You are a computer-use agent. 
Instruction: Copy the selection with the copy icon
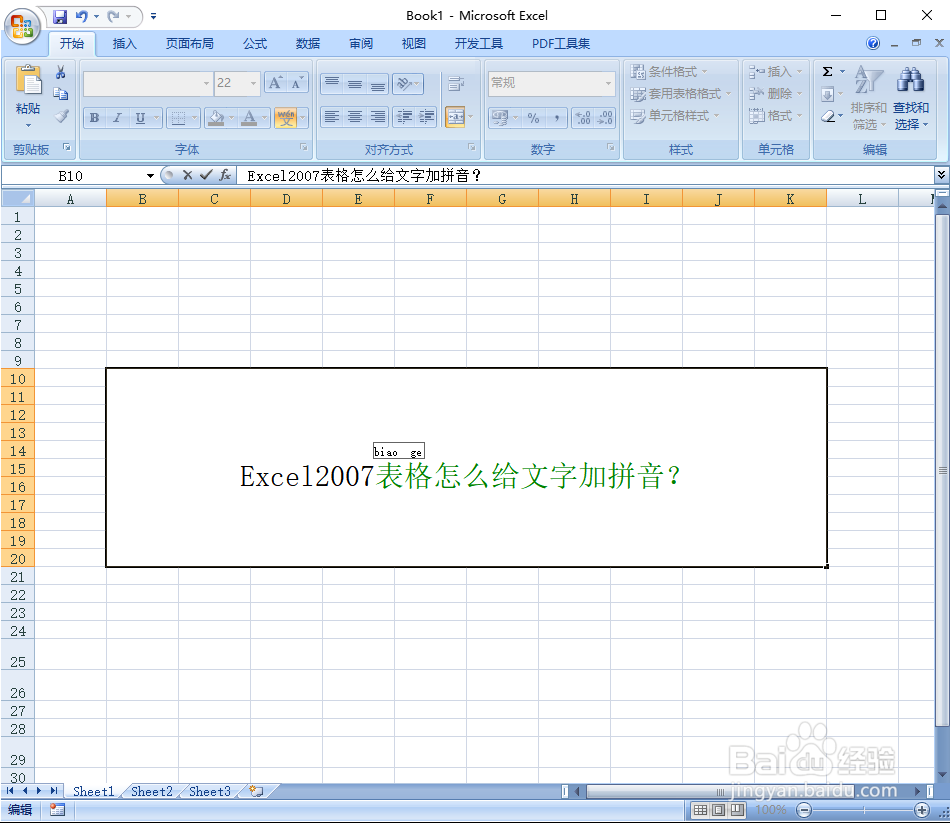61,94
